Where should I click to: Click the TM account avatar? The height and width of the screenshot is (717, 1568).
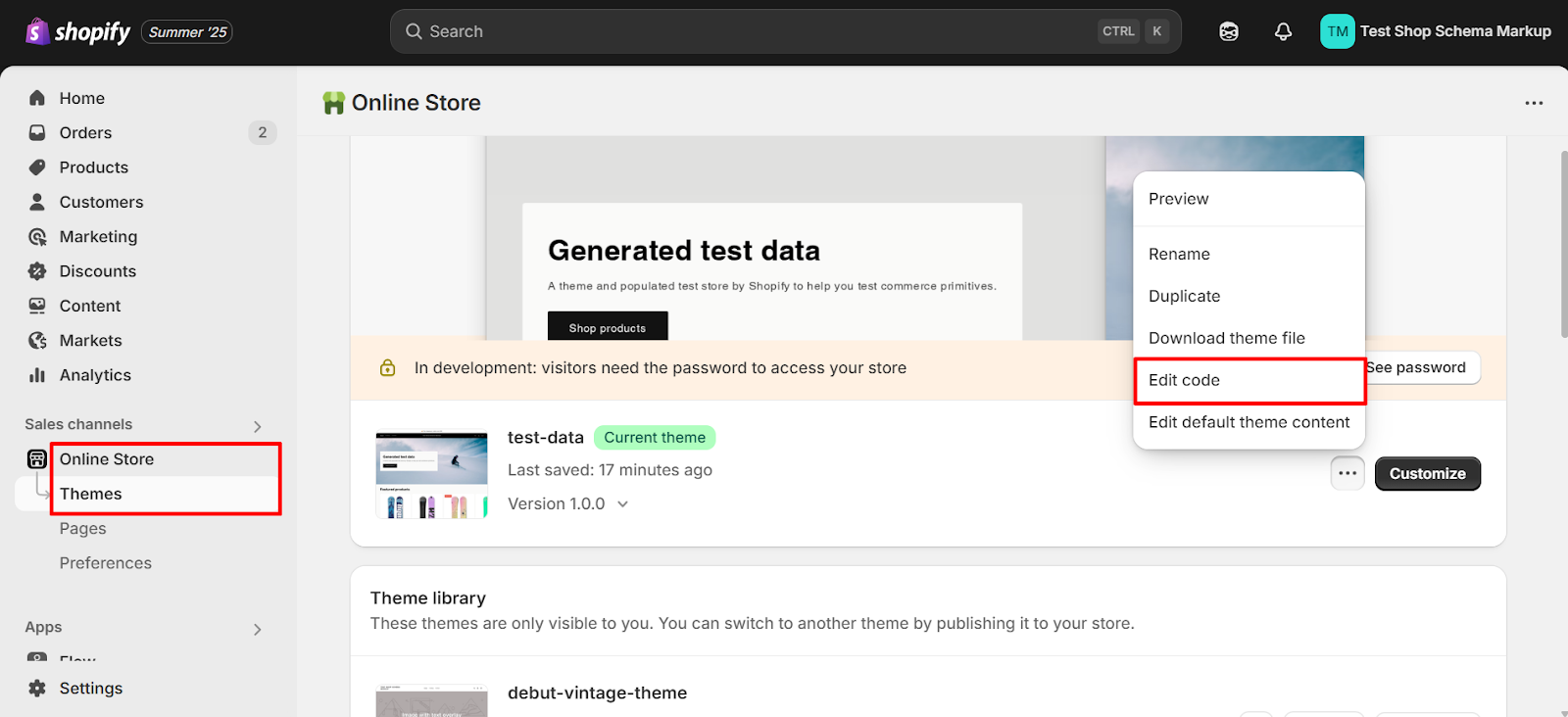(1338, 31)
